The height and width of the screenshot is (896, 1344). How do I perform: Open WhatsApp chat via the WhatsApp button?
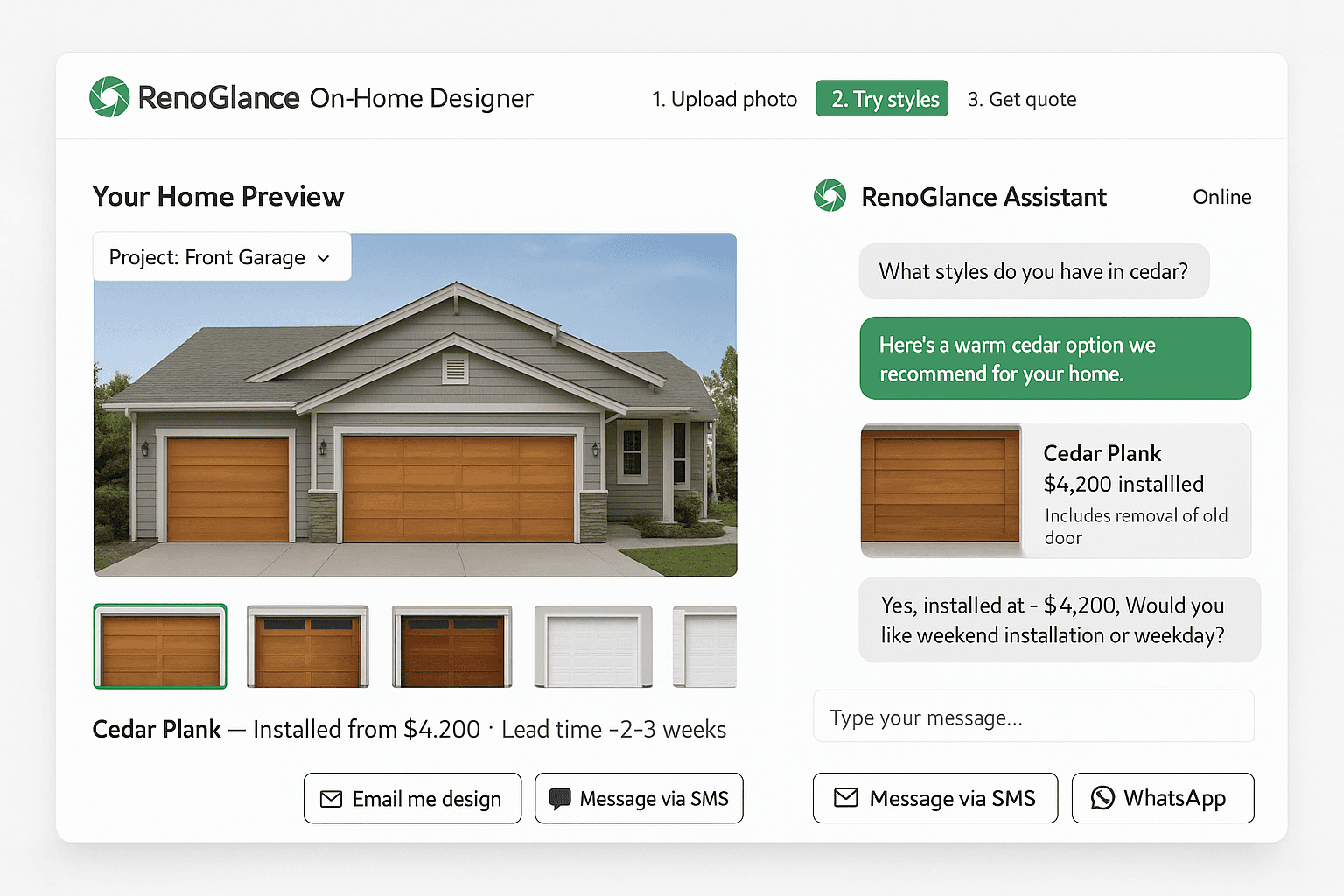click(1163, 798)
